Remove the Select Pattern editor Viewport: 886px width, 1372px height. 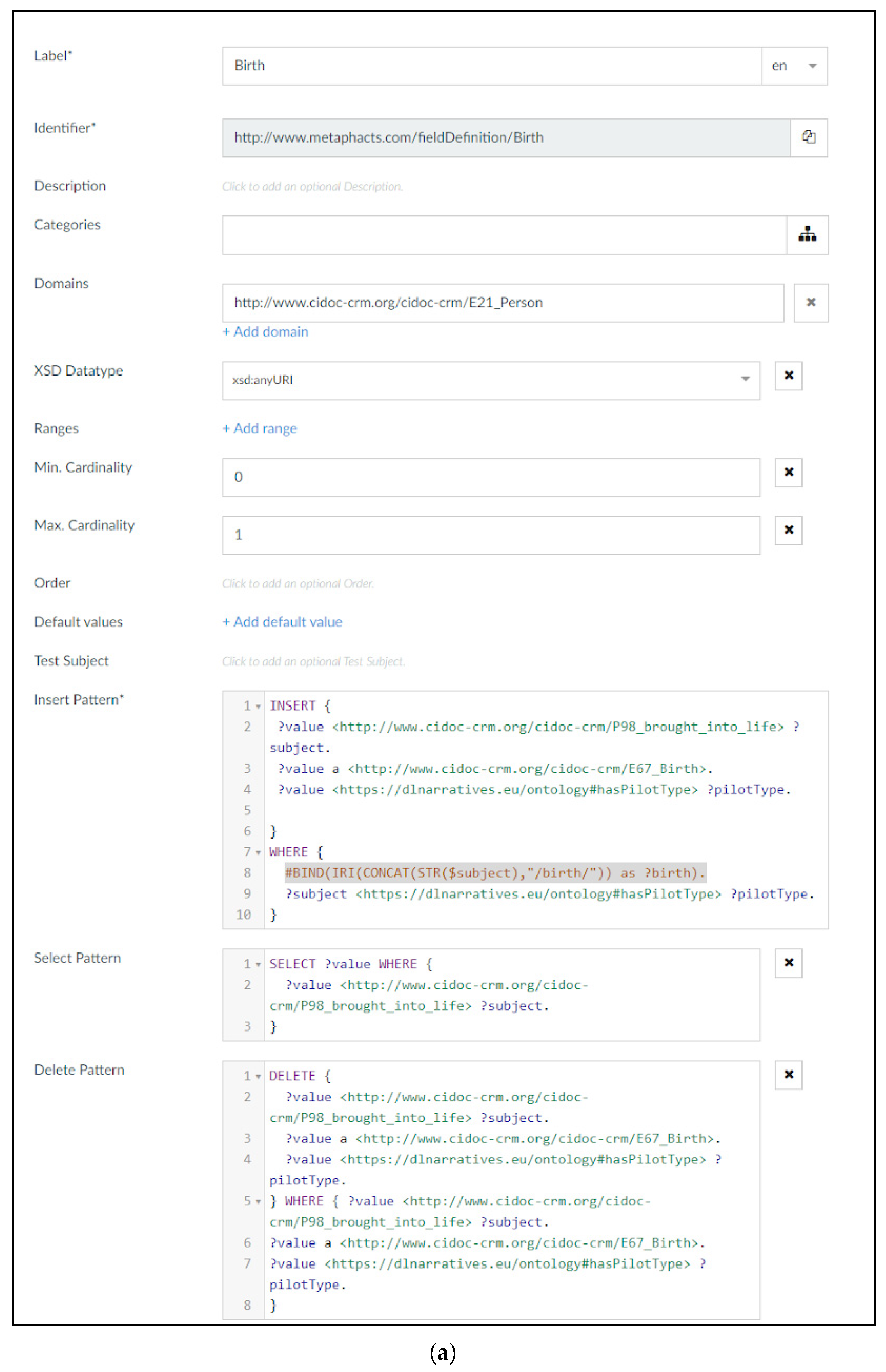788,963
